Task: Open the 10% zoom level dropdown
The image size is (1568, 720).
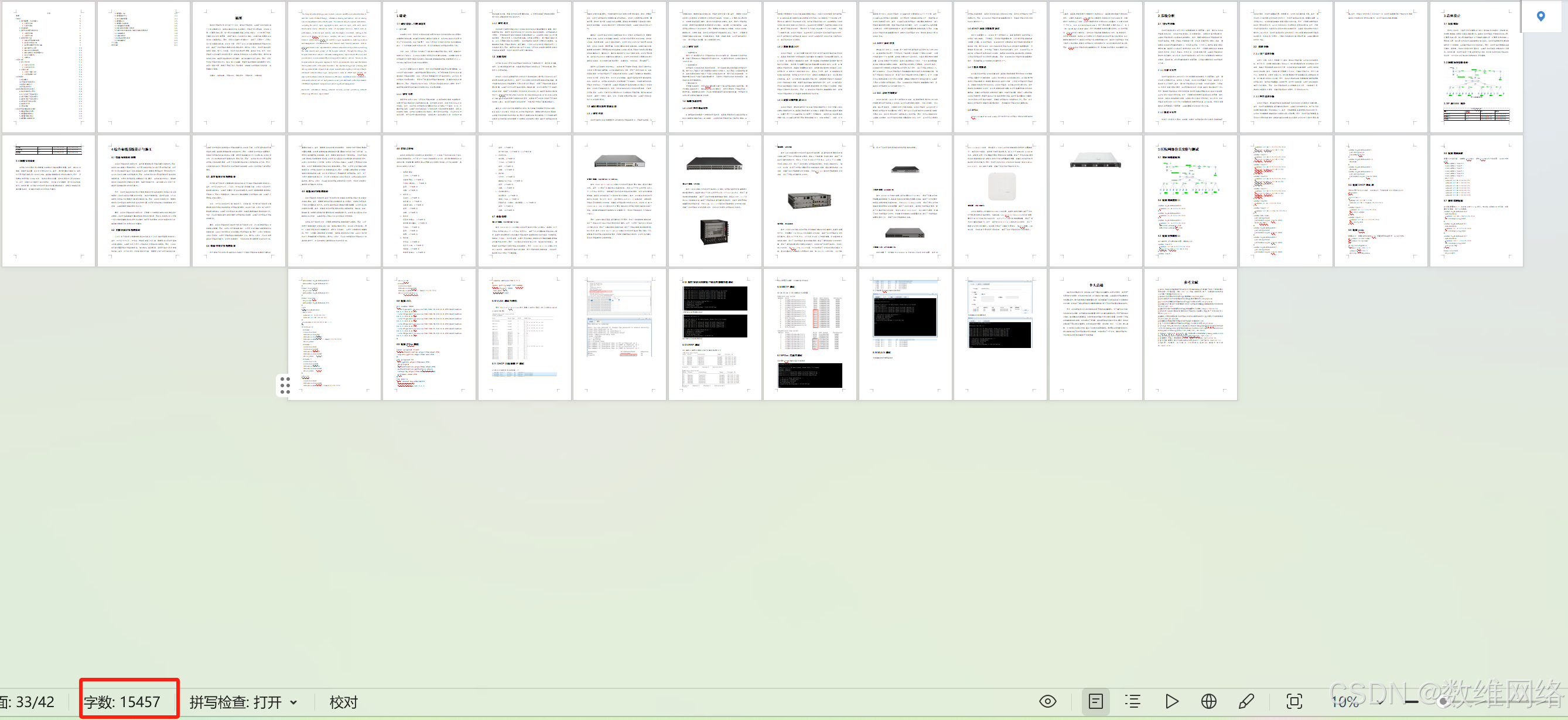Action: point(1347,702)
